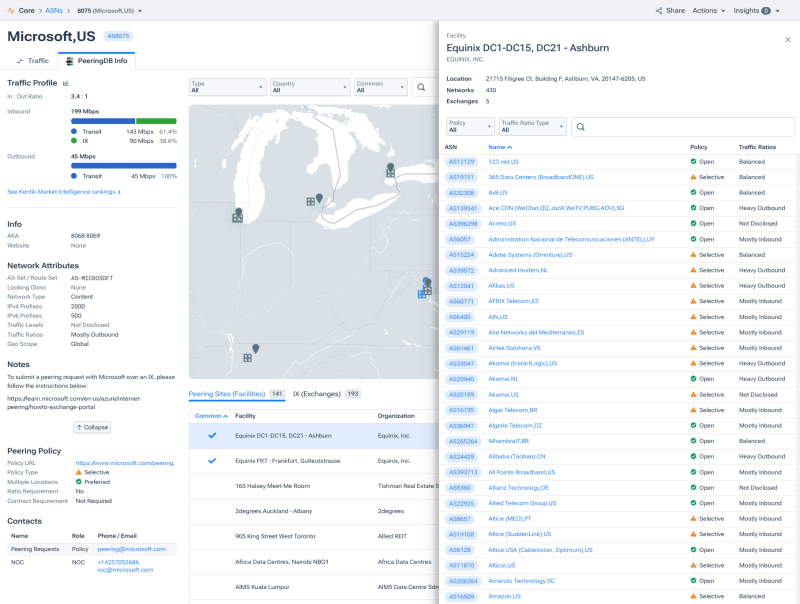
Task: Click the AS8075 badge next to Microsoft,US
Action: click(x=118, y=36)
